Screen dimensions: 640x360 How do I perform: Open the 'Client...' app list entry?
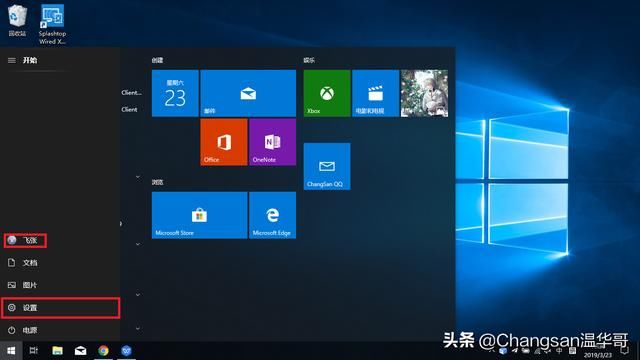[x=131, y=93]
